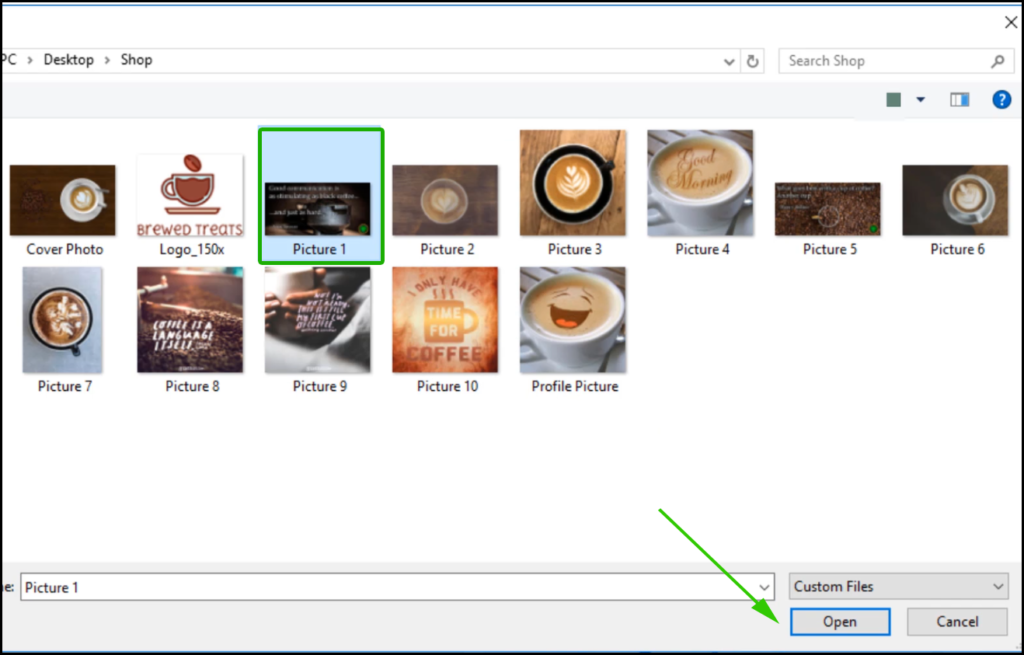This screenshot has height=655, width=1024.
Task: Click the 'Picture 8' file name label
Action: click(192, 387)
